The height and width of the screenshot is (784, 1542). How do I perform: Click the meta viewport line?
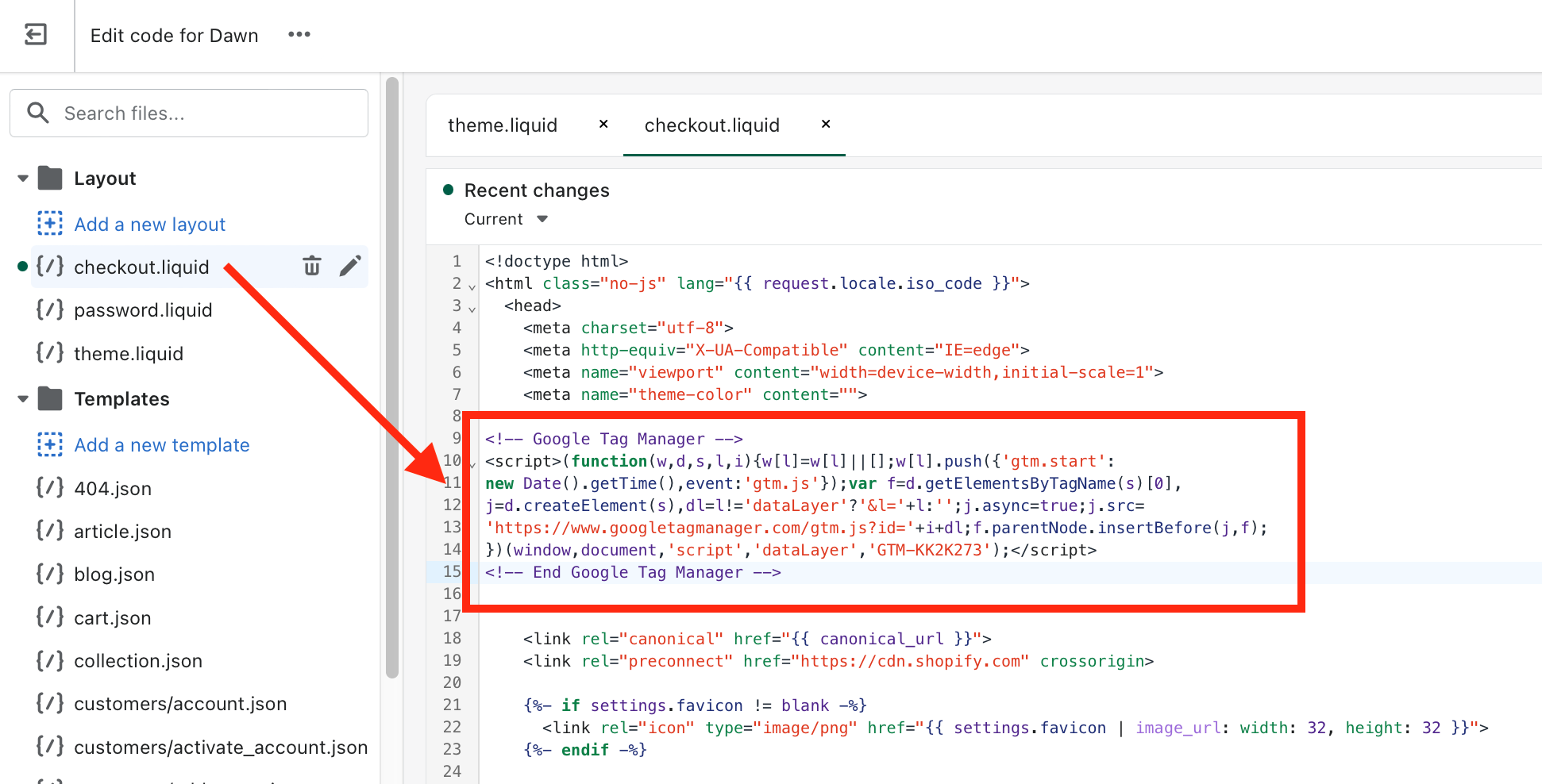(843, 372)
